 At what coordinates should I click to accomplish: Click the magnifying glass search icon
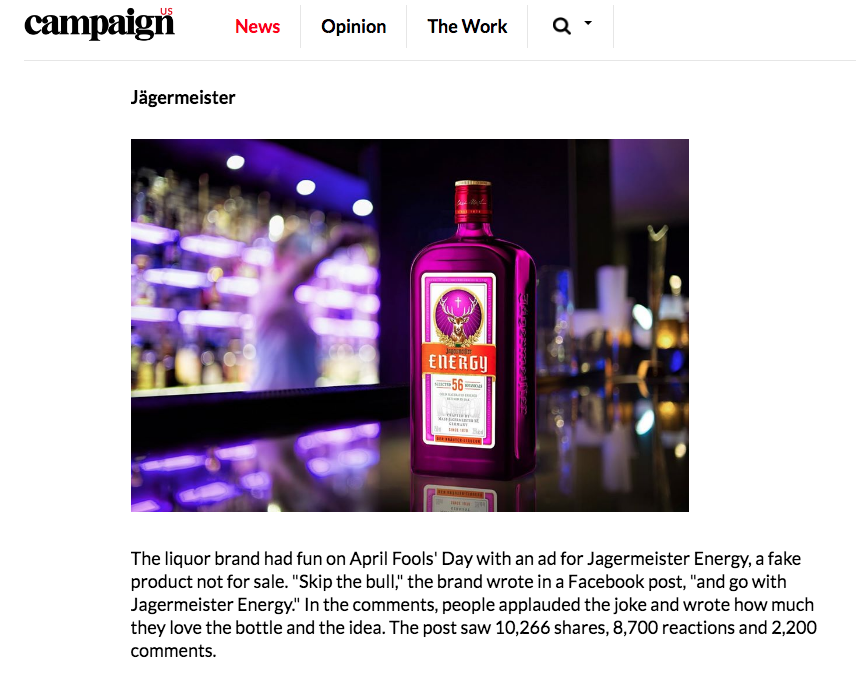[561, 26]
